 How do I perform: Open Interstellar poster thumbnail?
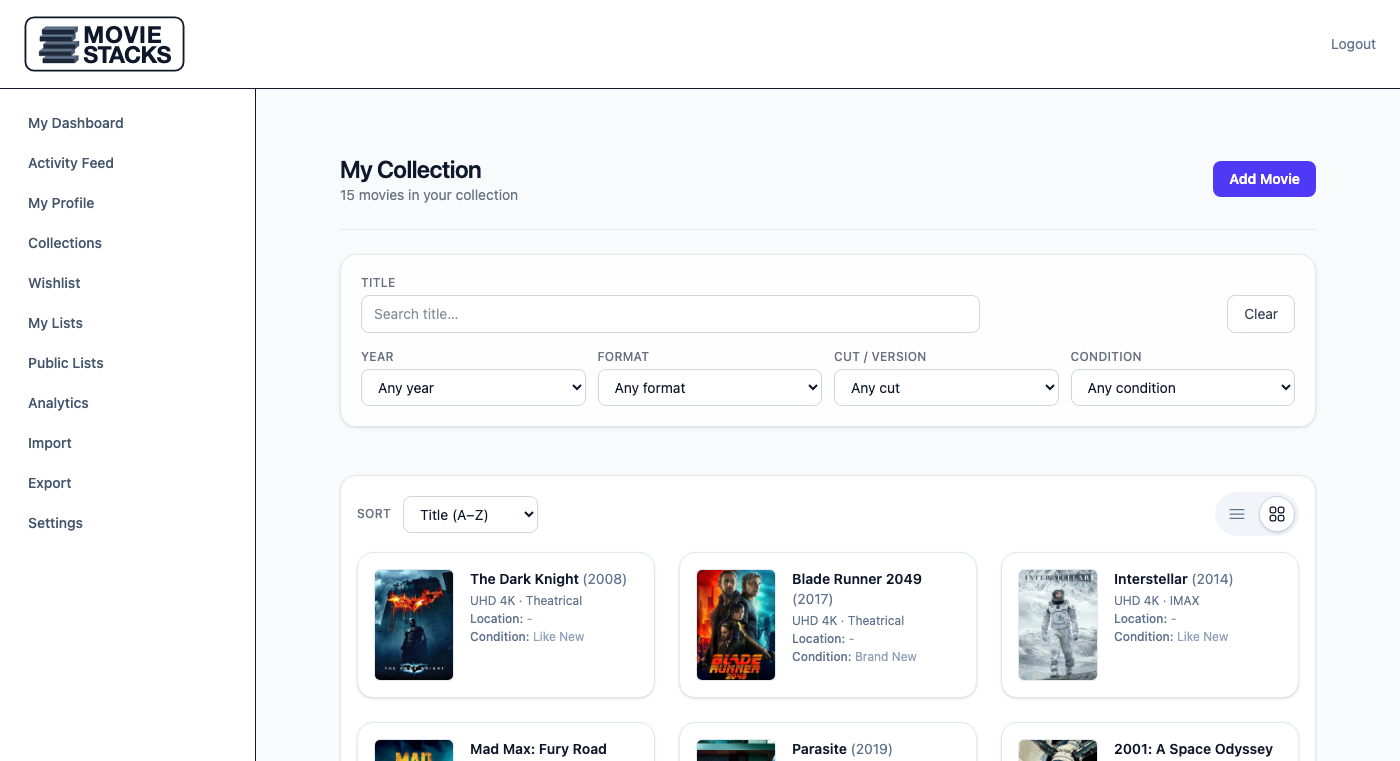pyautogui.click(x=1058, y=625)
